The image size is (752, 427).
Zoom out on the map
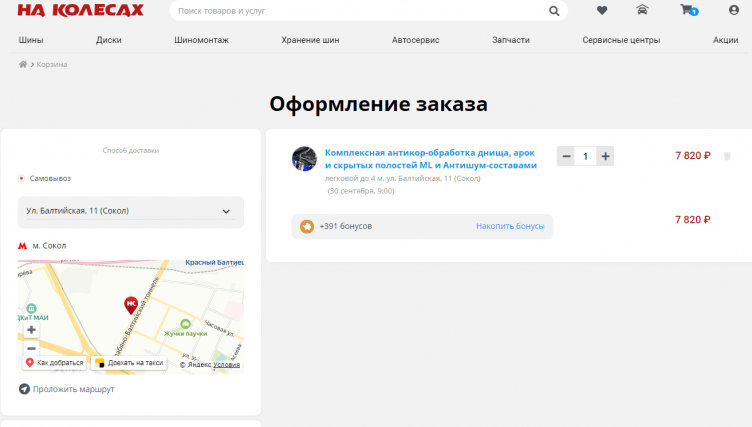click(31, 348)
